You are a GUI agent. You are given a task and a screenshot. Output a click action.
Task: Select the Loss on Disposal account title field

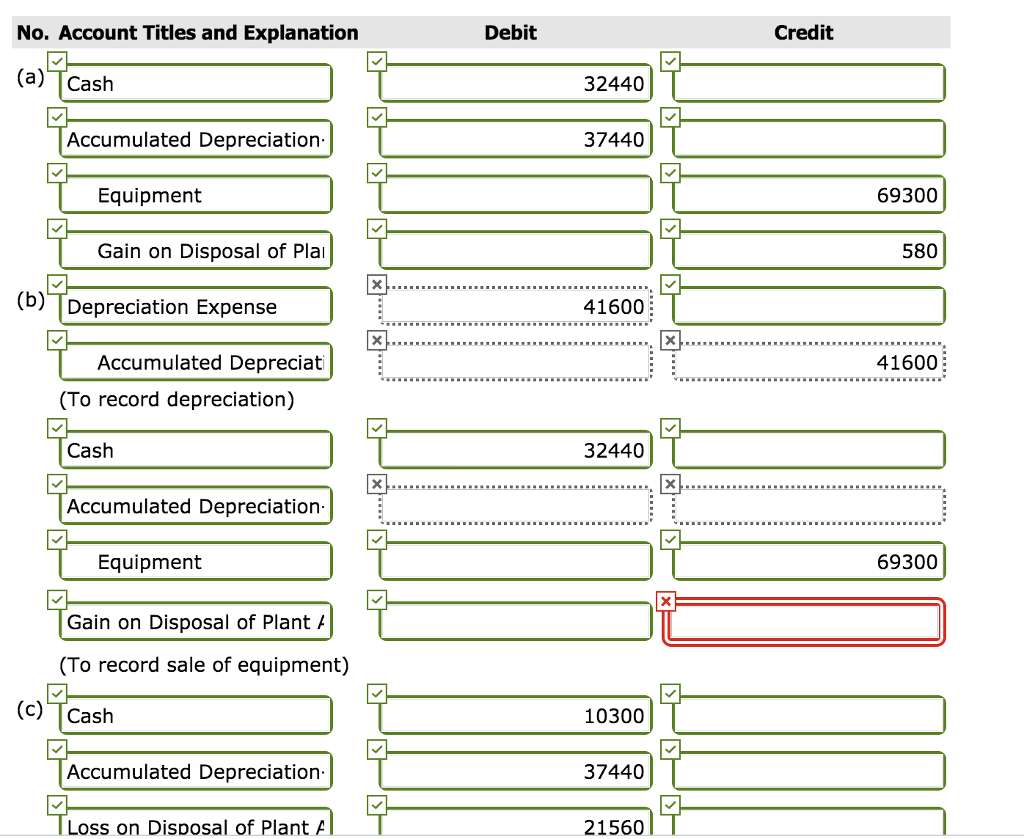(196, 824)
